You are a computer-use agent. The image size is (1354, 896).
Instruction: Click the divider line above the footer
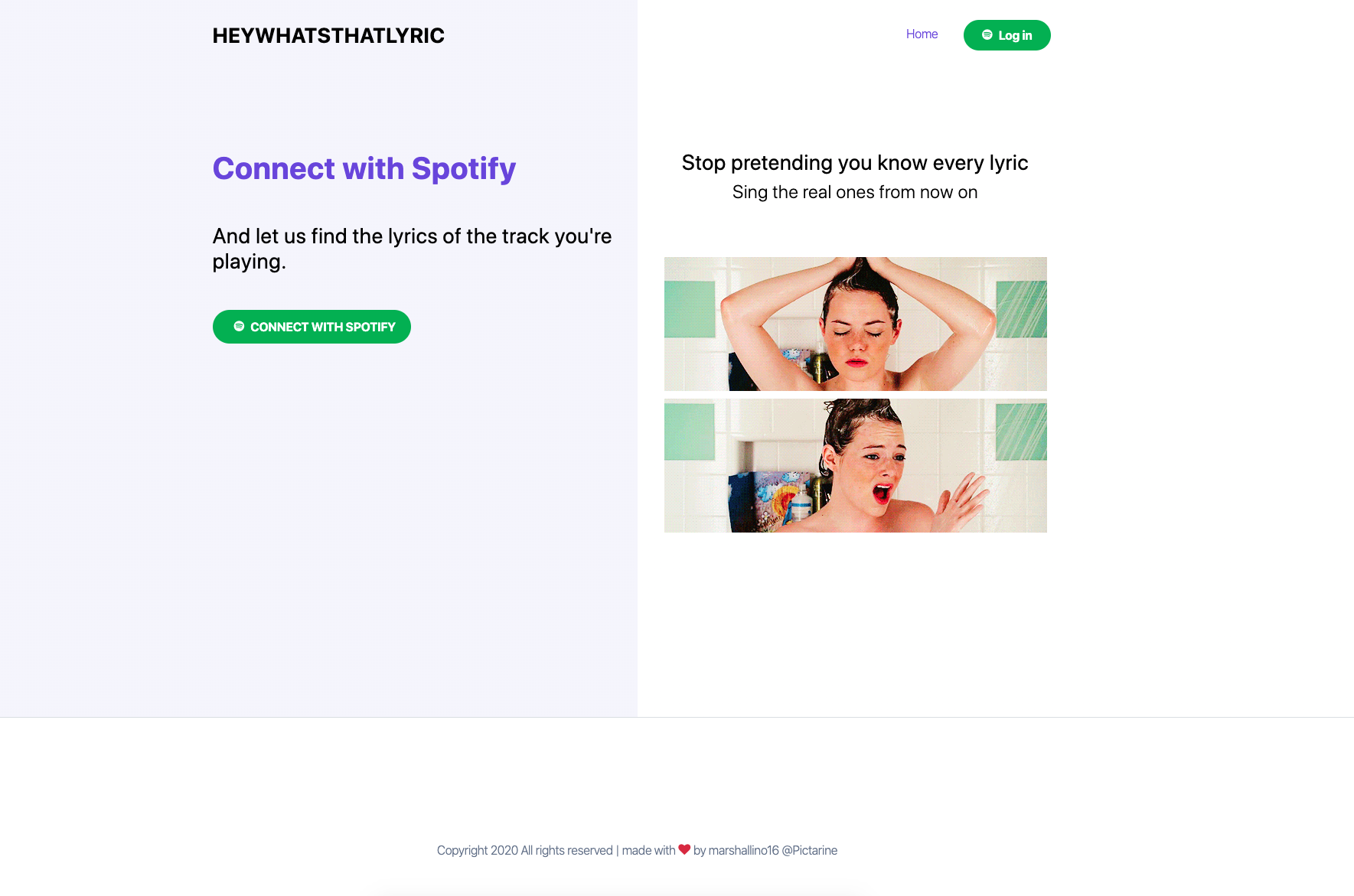677,718
